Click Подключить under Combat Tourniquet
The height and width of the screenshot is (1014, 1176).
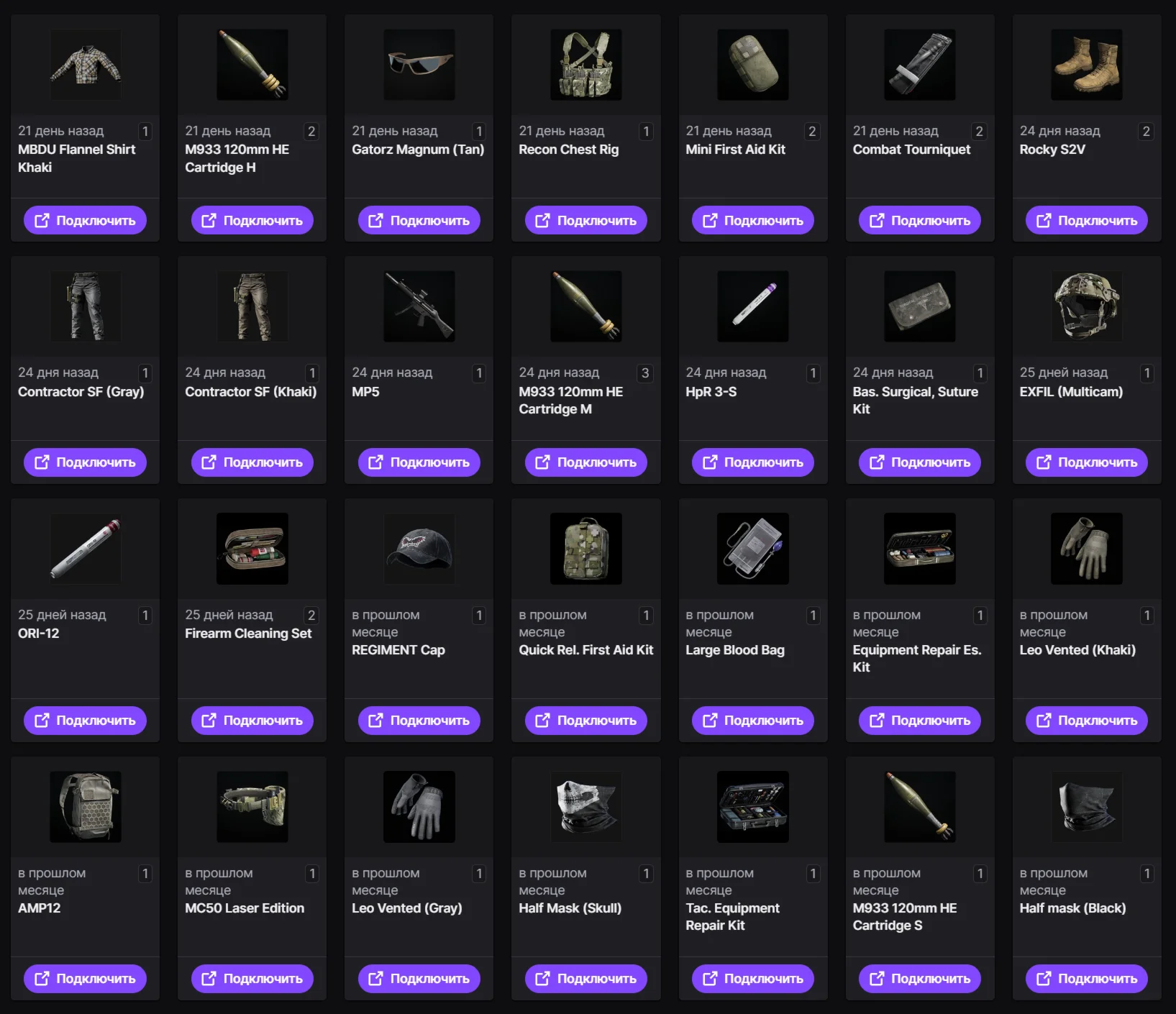(920, 220)
